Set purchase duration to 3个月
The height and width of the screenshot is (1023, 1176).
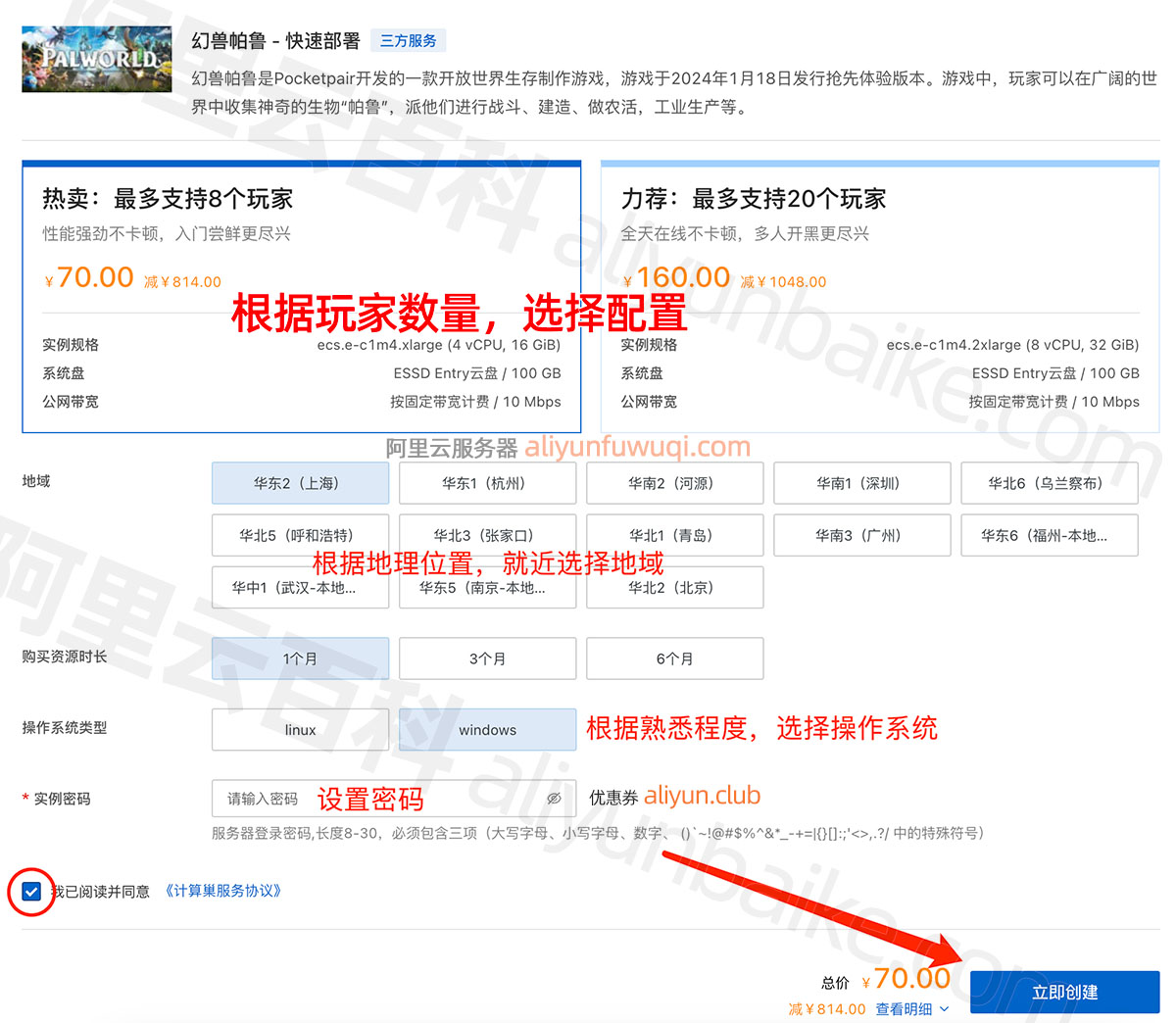point(487,658)
